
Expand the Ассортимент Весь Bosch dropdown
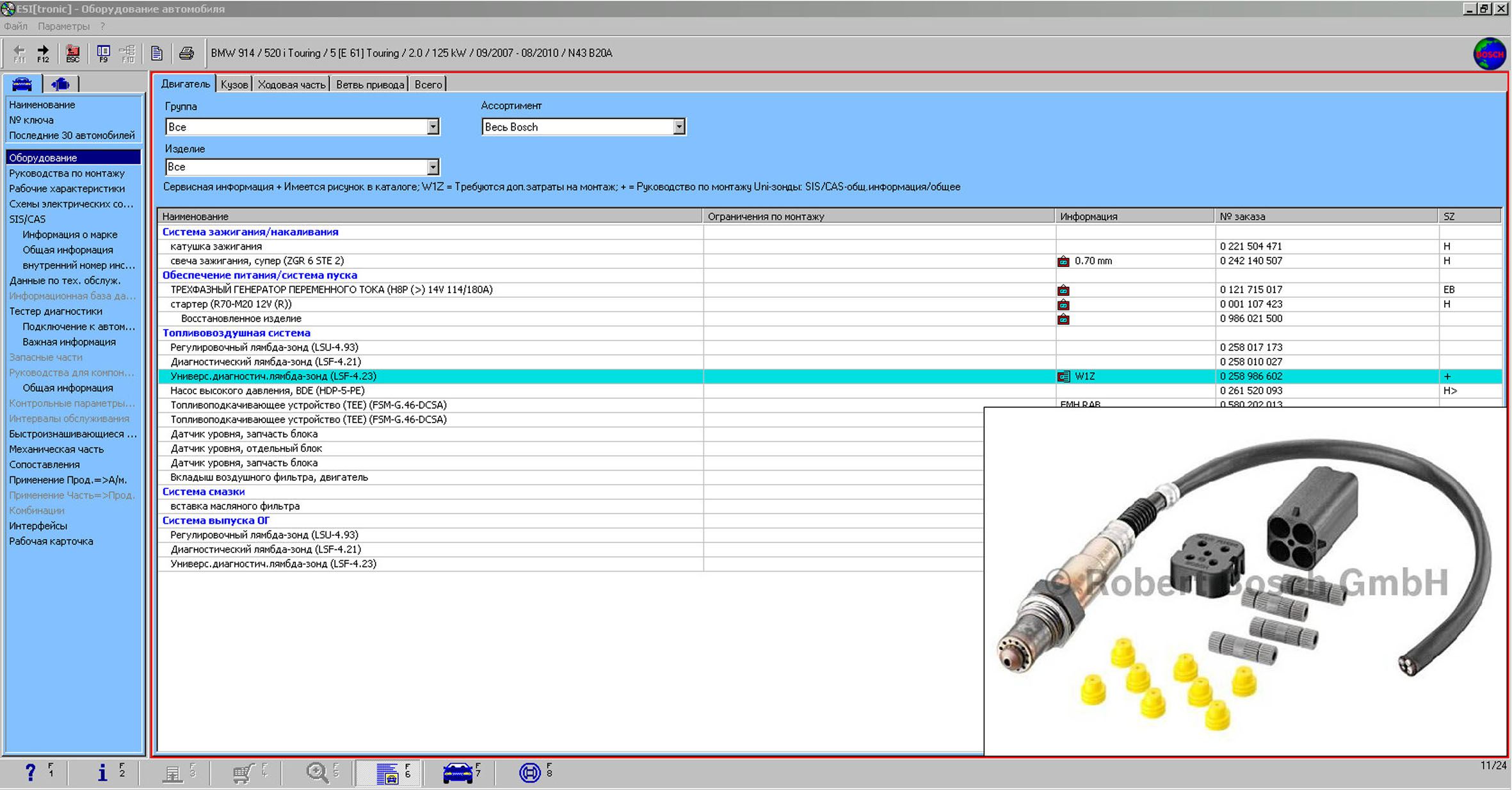pyautogui.click(x=679, y=127)
